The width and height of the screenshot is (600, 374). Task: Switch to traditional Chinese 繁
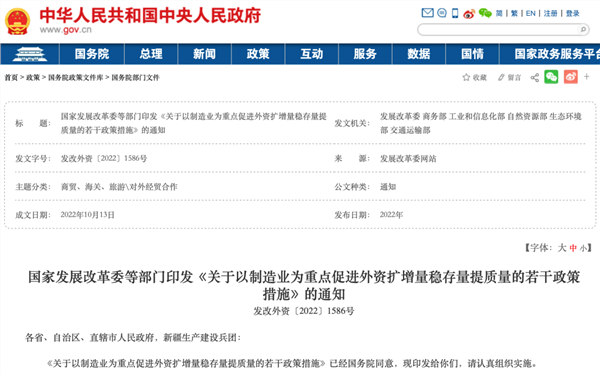(x=514, y=13)
